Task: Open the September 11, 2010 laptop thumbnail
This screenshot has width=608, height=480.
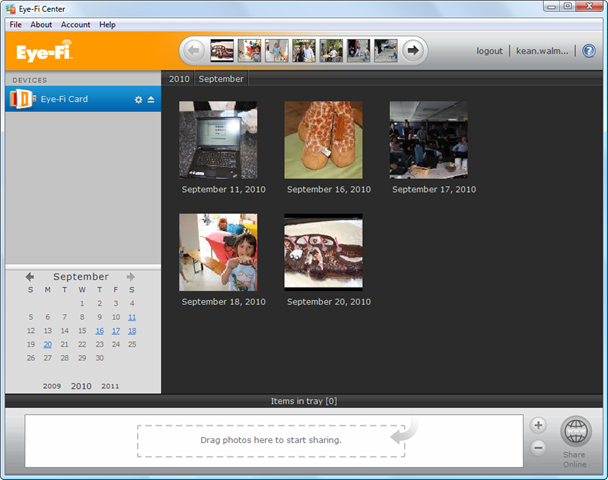Action: (218, 140)
